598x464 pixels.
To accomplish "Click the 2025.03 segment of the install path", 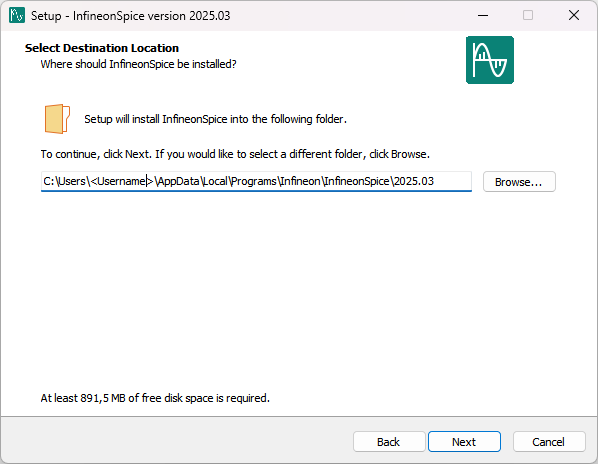I will [413, 181].
